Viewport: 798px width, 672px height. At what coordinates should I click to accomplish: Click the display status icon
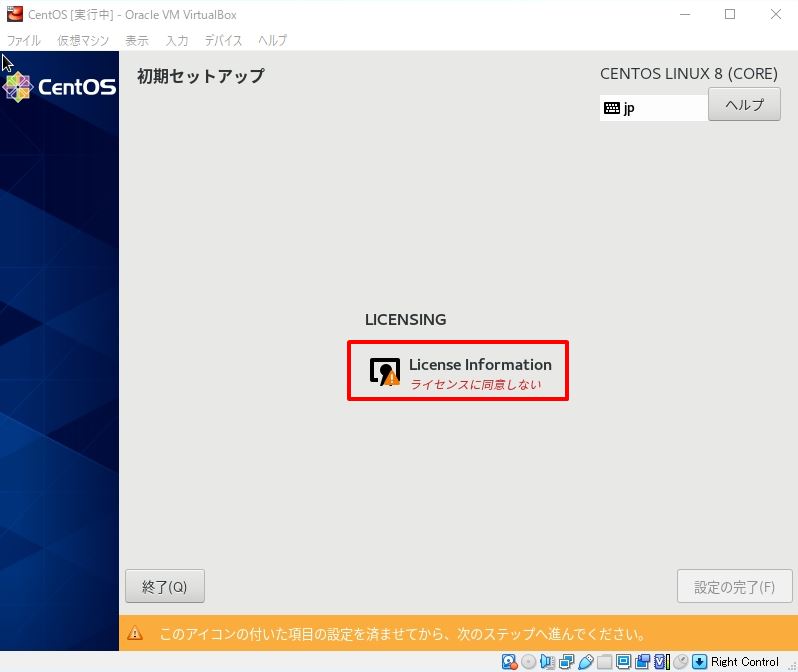(623, 661)
